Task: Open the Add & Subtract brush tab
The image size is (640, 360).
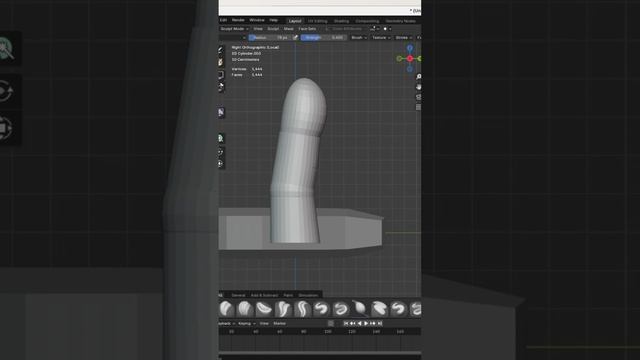Action: 264,295
